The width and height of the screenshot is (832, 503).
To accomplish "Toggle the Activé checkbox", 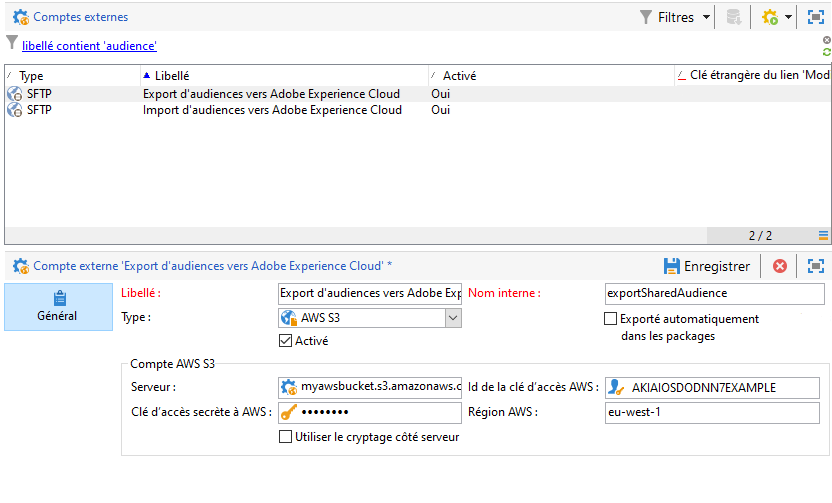I will pos(286,341).
